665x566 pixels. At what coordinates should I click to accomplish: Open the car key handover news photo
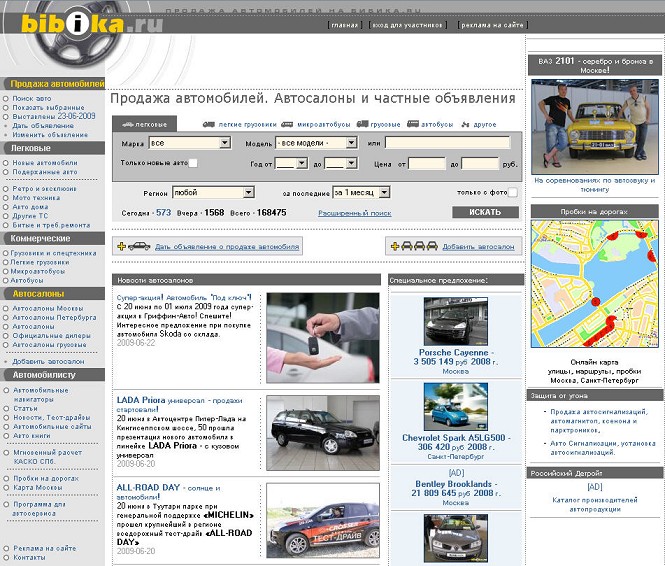323,337
